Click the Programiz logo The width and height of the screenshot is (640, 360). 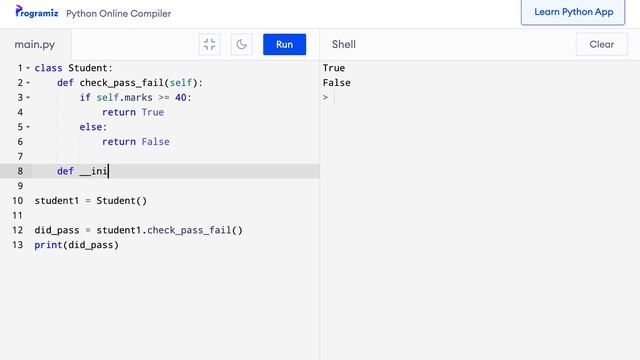[x=37, y=12]
